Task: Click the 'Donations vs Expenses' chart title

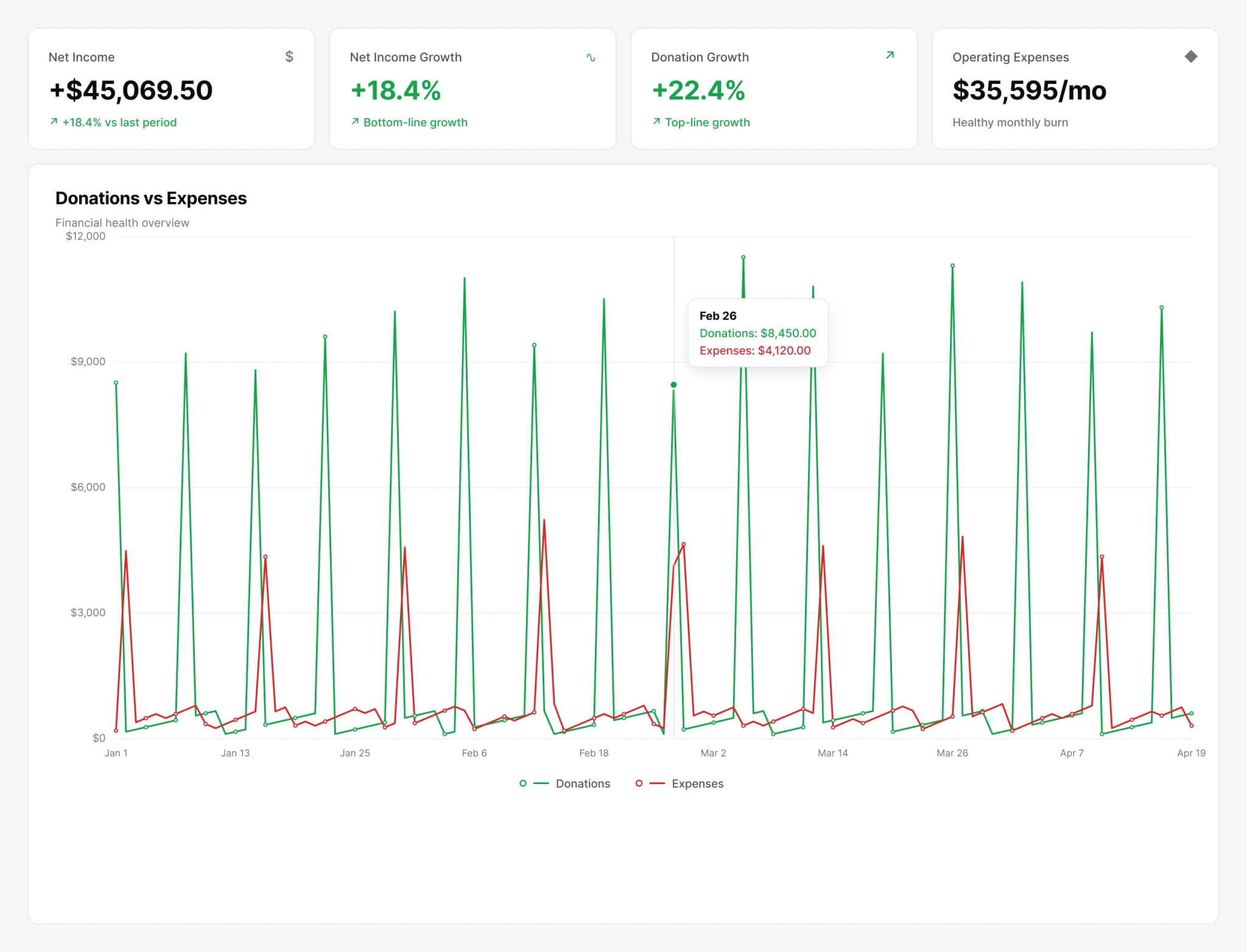Action: tap(151, 198)
